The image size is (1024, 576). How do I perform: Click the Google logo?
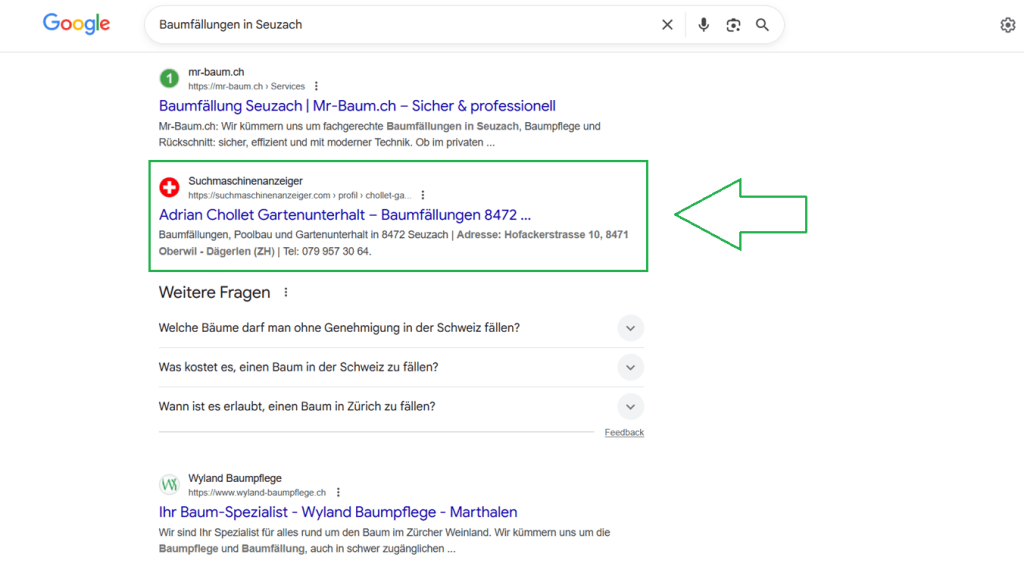click(x=76, y=24)
